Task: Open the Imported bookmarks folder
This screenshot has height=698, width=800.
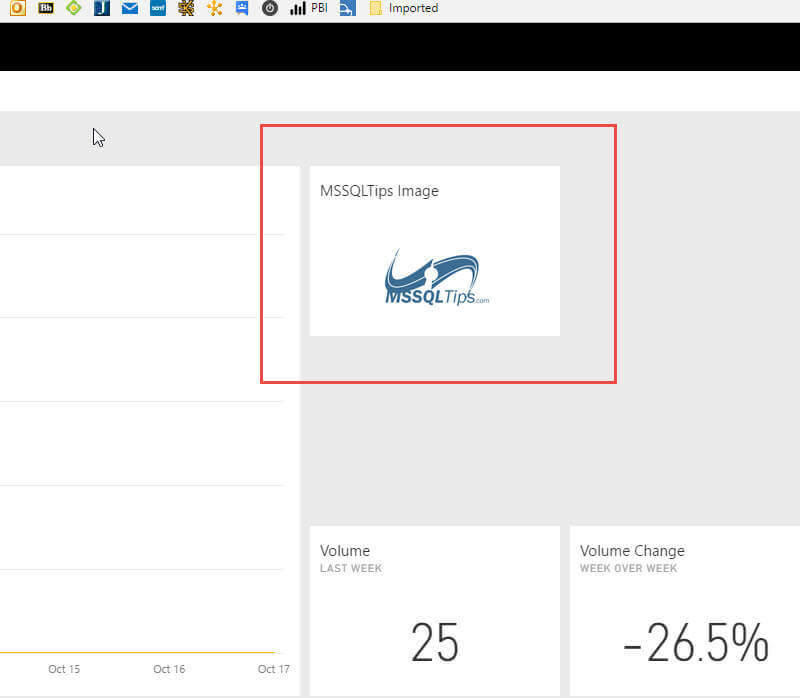Action: pyautogui.click(x=404, y=8)
